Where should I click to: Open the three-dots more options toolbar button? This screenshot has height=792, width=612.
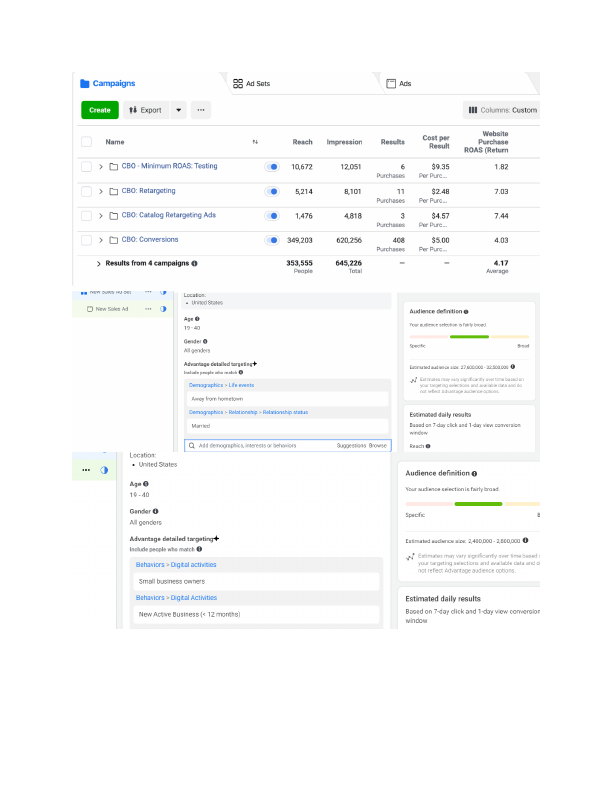[201, 110]
